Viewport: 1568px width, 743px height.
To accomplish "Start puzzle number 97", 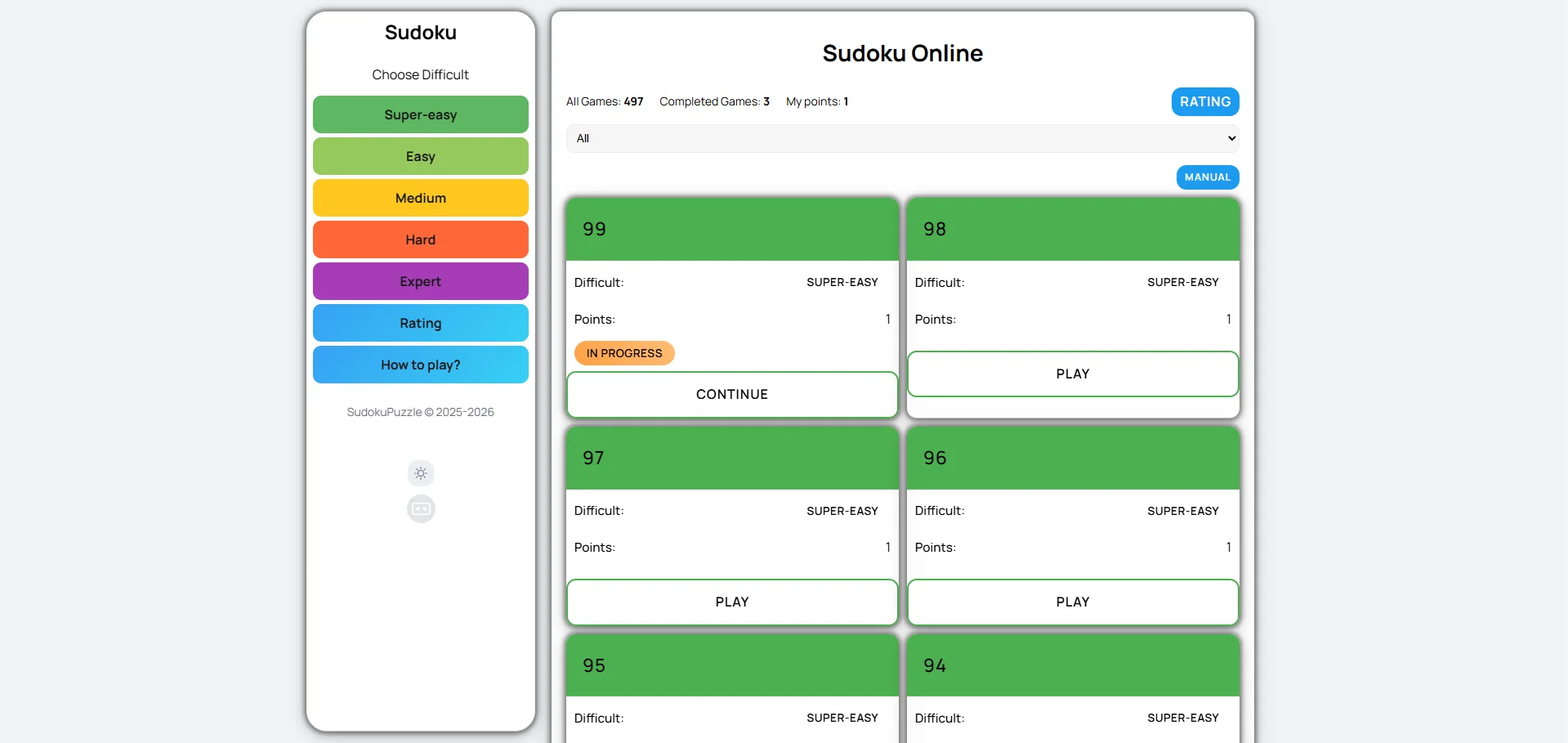I will (x=732, y=602).
